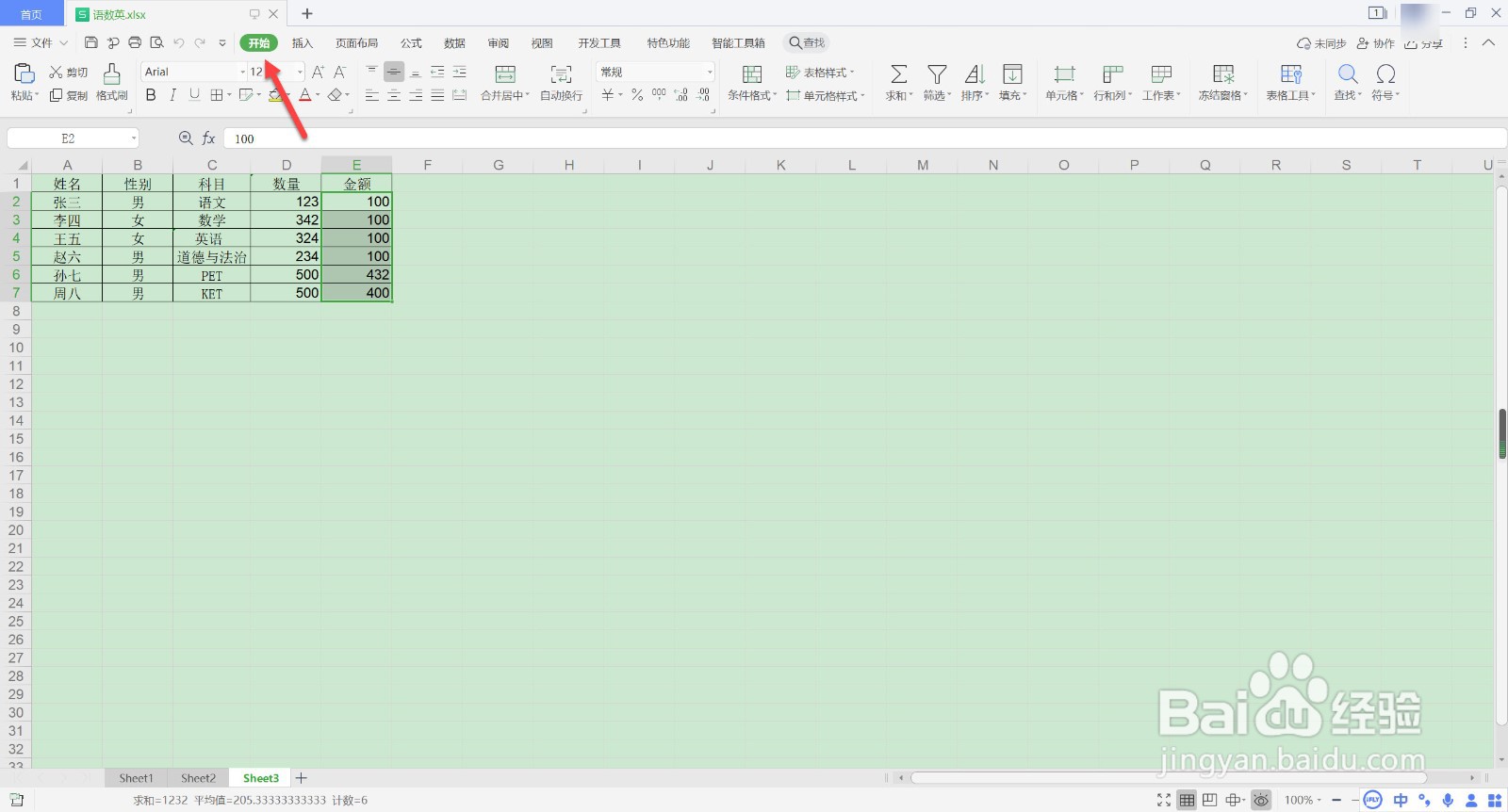Open the Formulas (公式) tab

[x=411, y=43]
